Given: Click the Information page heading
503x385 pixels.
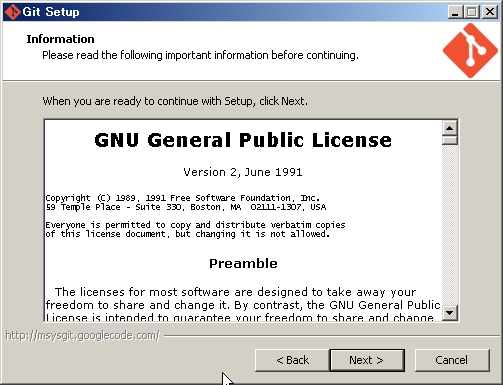Looking at the screenshot, I should tap(60, 39).
